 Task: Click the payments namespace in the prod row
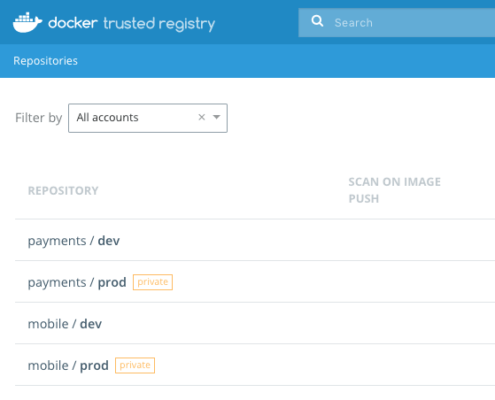[57, 283]
